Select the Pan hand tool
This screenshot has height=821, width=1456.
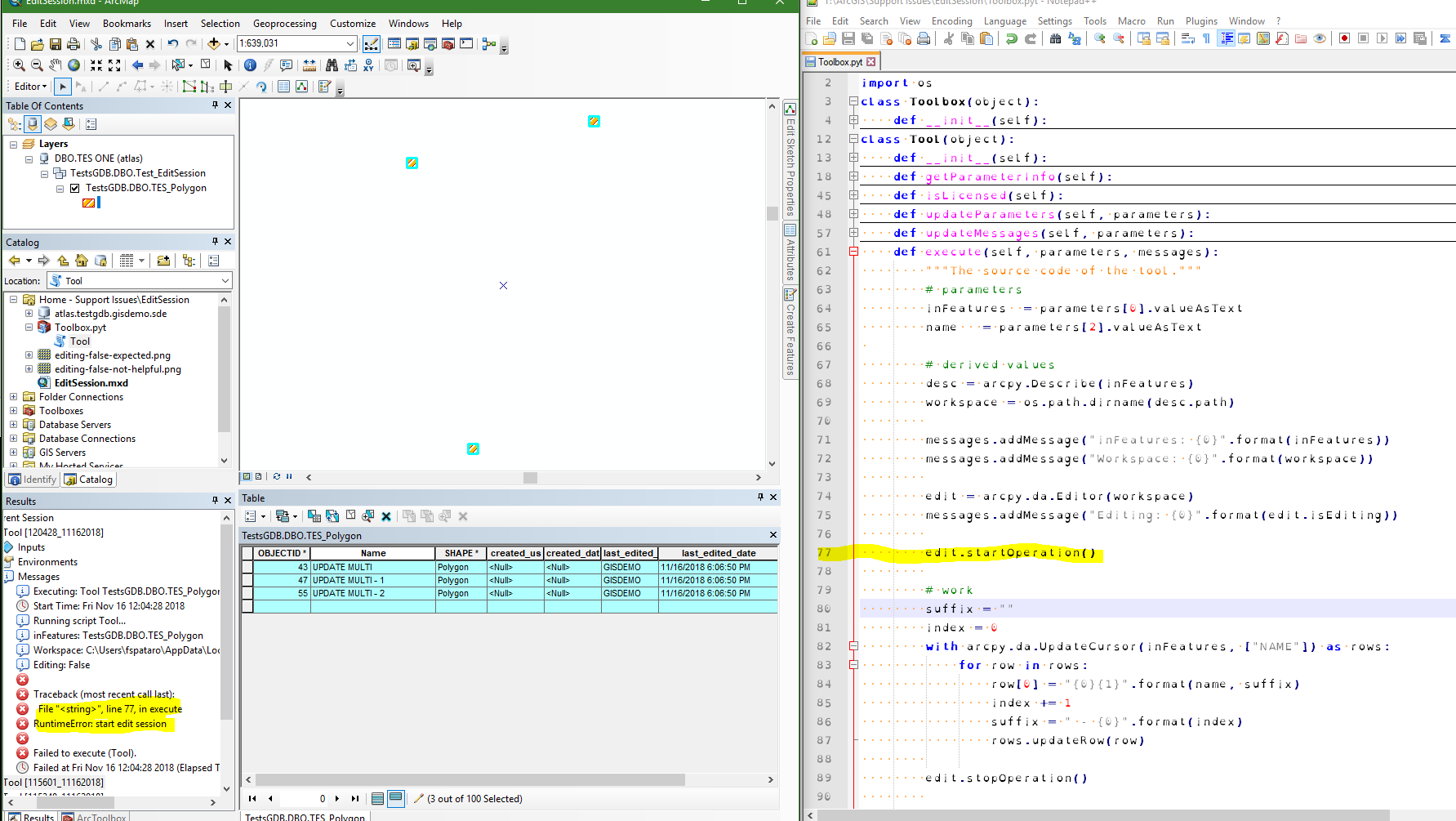coord(56,65)
